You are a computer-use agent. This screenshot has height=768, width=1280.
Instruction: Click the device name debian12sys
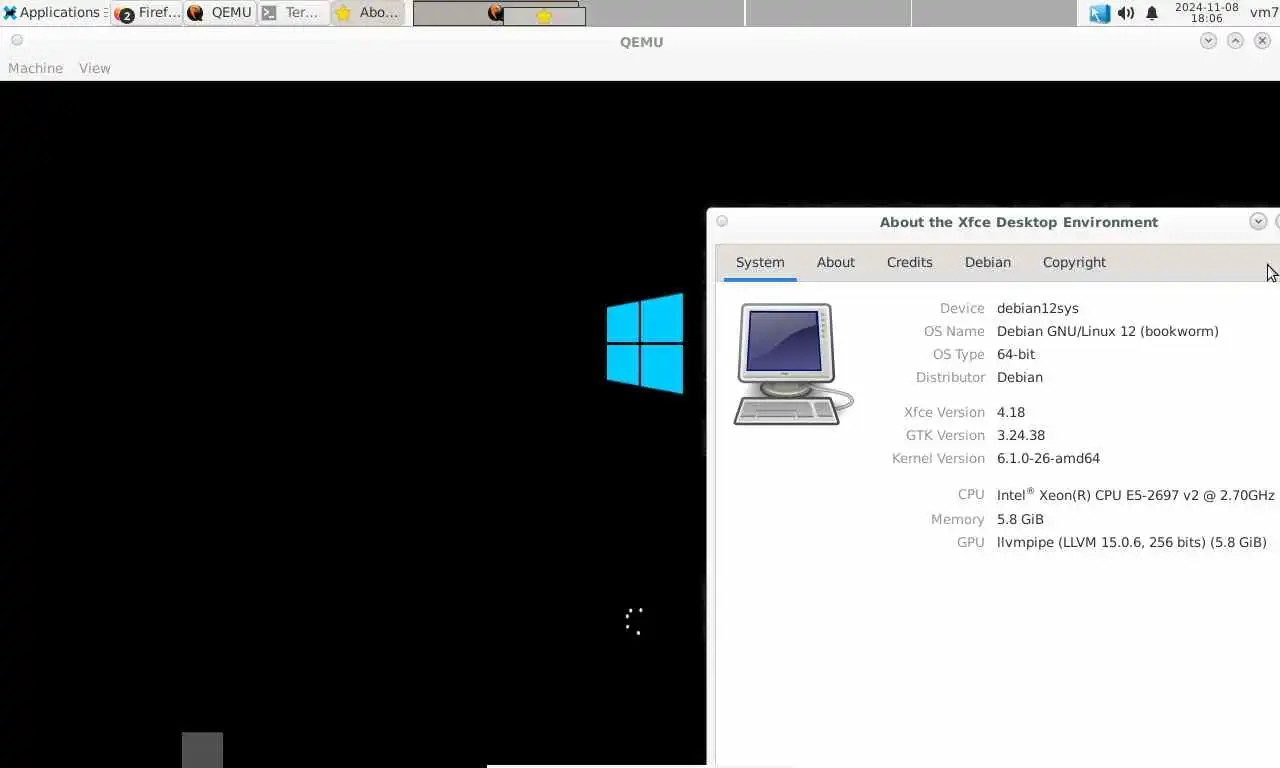(1037, 309)
